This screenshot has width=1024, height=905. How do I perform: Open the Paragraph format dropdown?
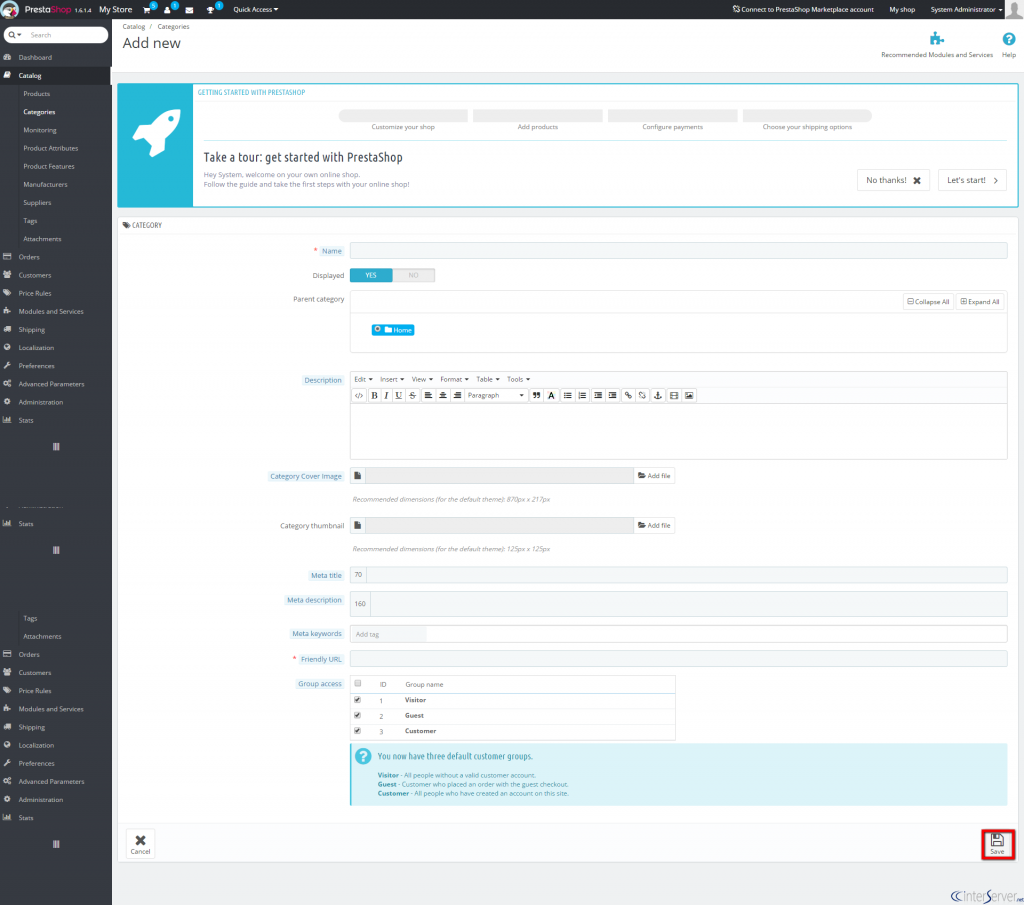click(496, 396)
